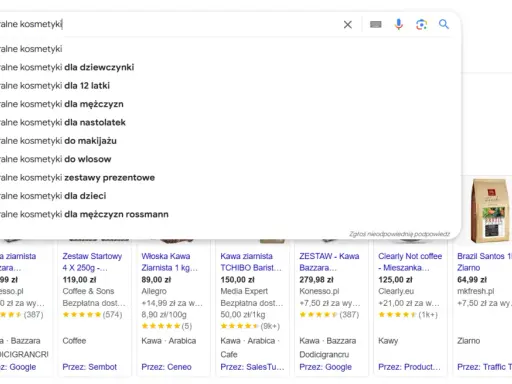Click the price '279,98 zł'
The width and height of the screenshot is (512, 384).
coord(316,280)
